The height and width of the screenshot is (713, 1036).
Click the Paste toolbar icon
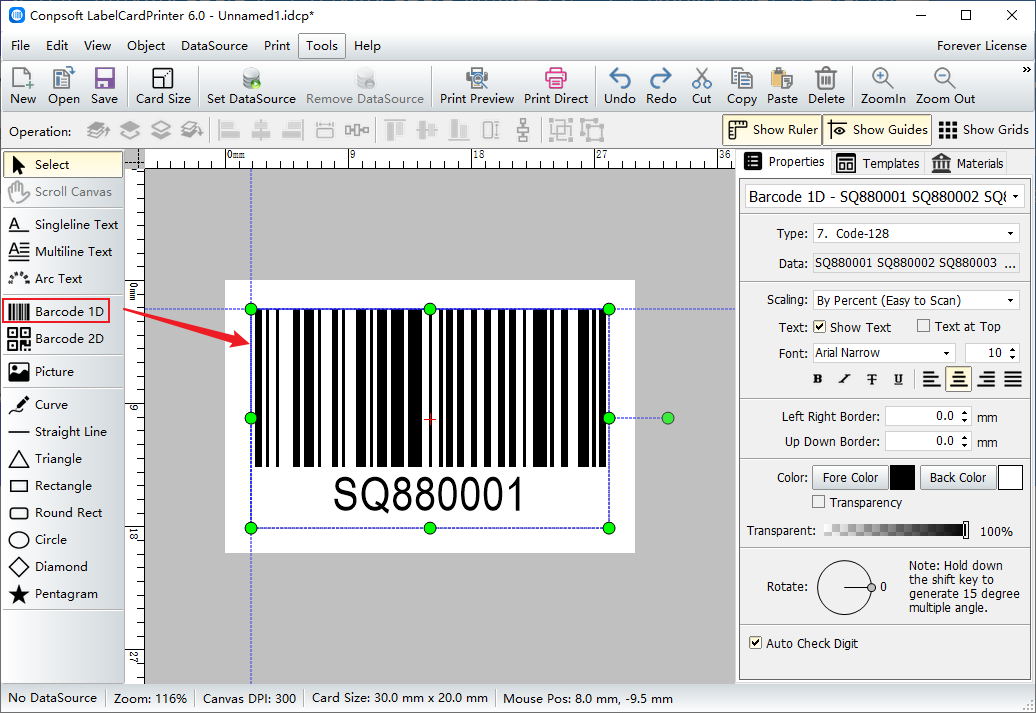coord(782,86)
